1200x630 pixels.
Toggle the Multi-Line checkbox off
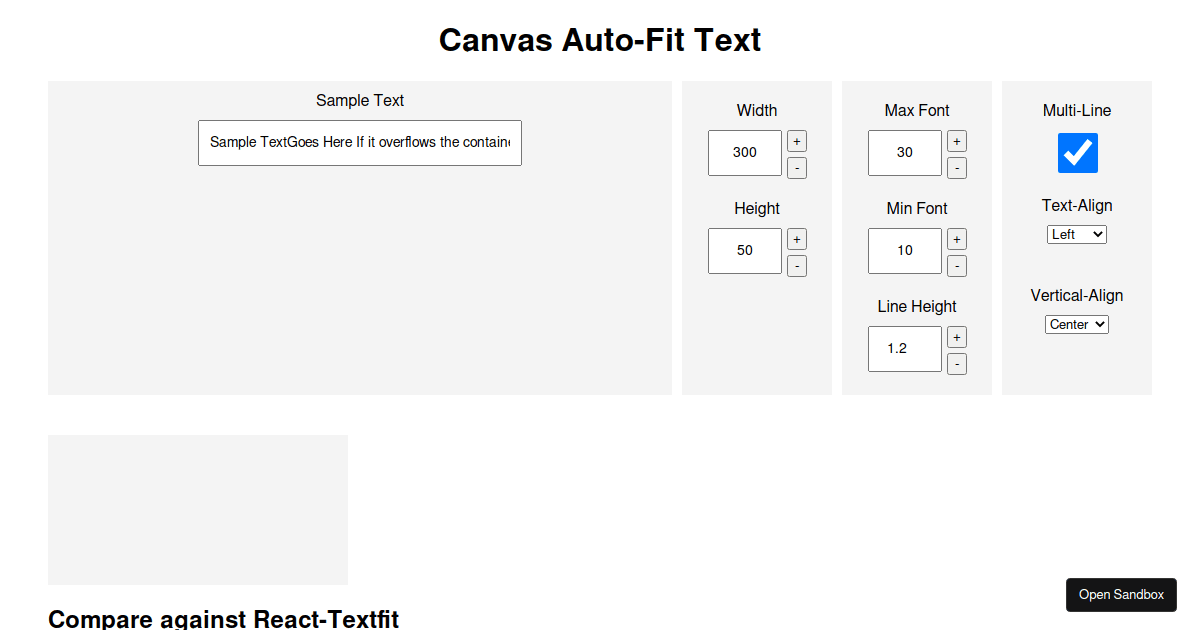point(1077,152)
